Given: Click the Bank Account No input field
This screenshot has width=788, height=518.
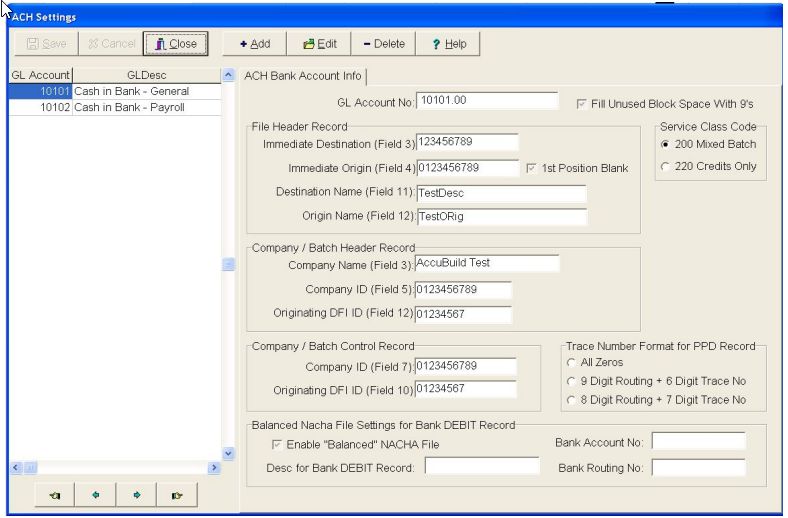Looking at the screenshot, I should click(x=699, y=441).
